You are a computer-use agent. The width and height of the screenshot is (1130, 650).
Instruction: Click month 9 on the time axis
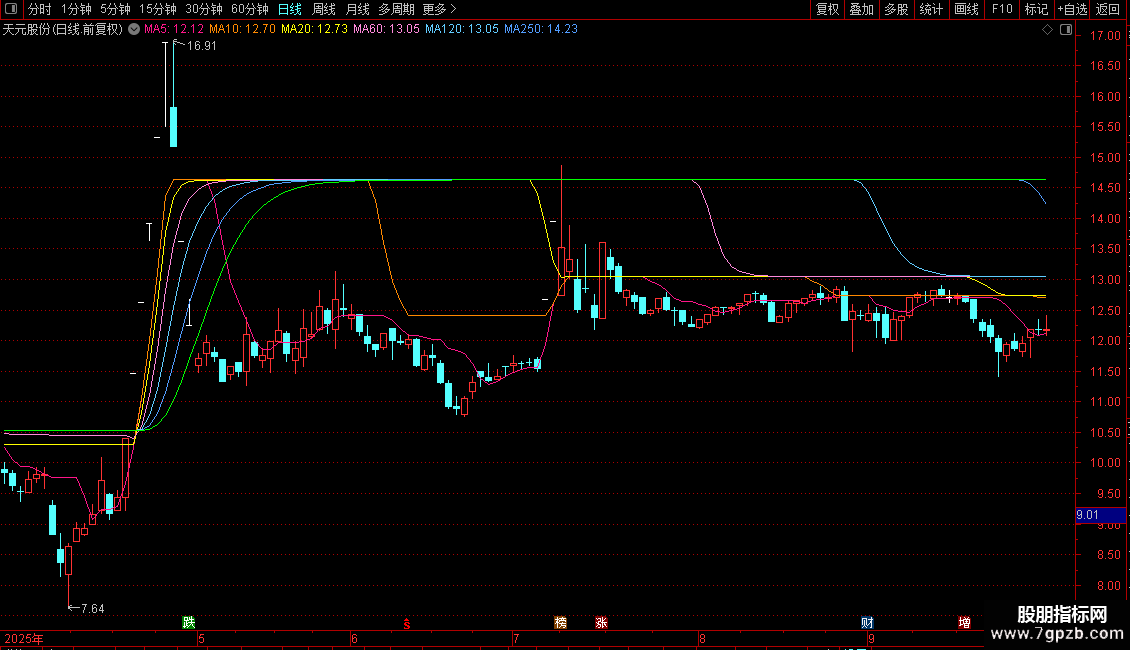[x=871, y=638]
